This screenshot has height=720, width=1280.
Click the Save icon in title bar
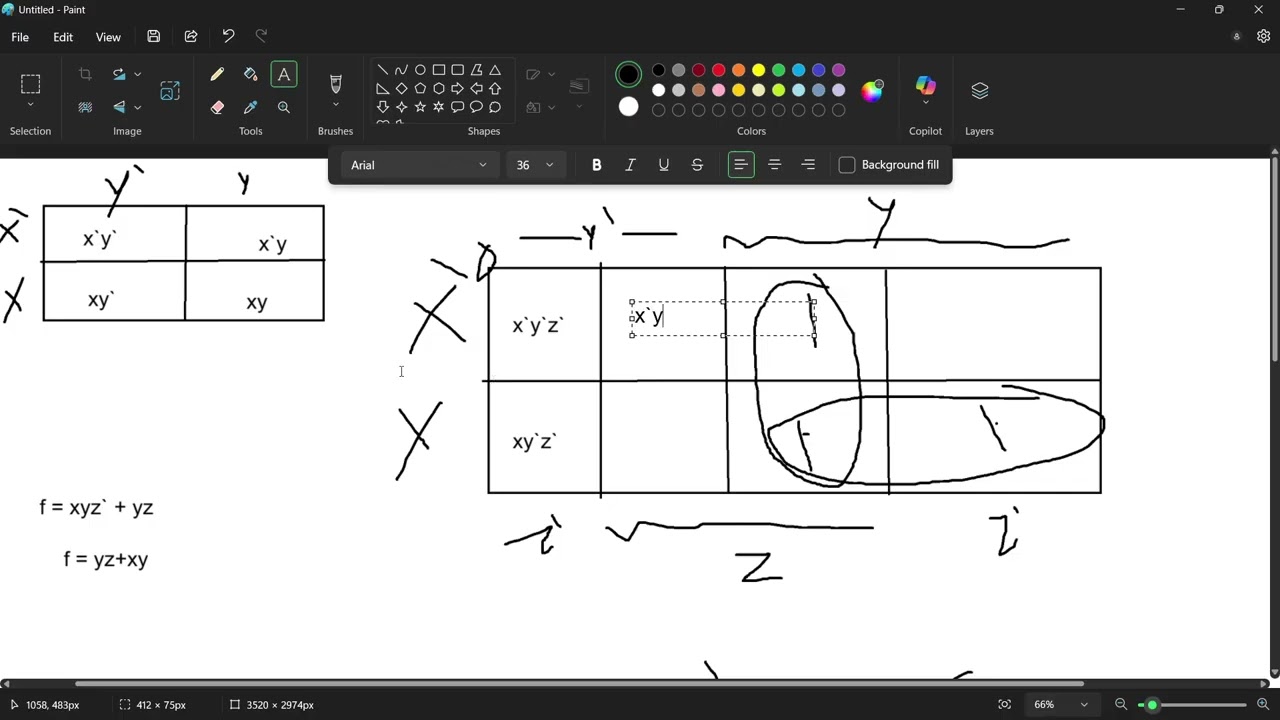coord(153,37)
